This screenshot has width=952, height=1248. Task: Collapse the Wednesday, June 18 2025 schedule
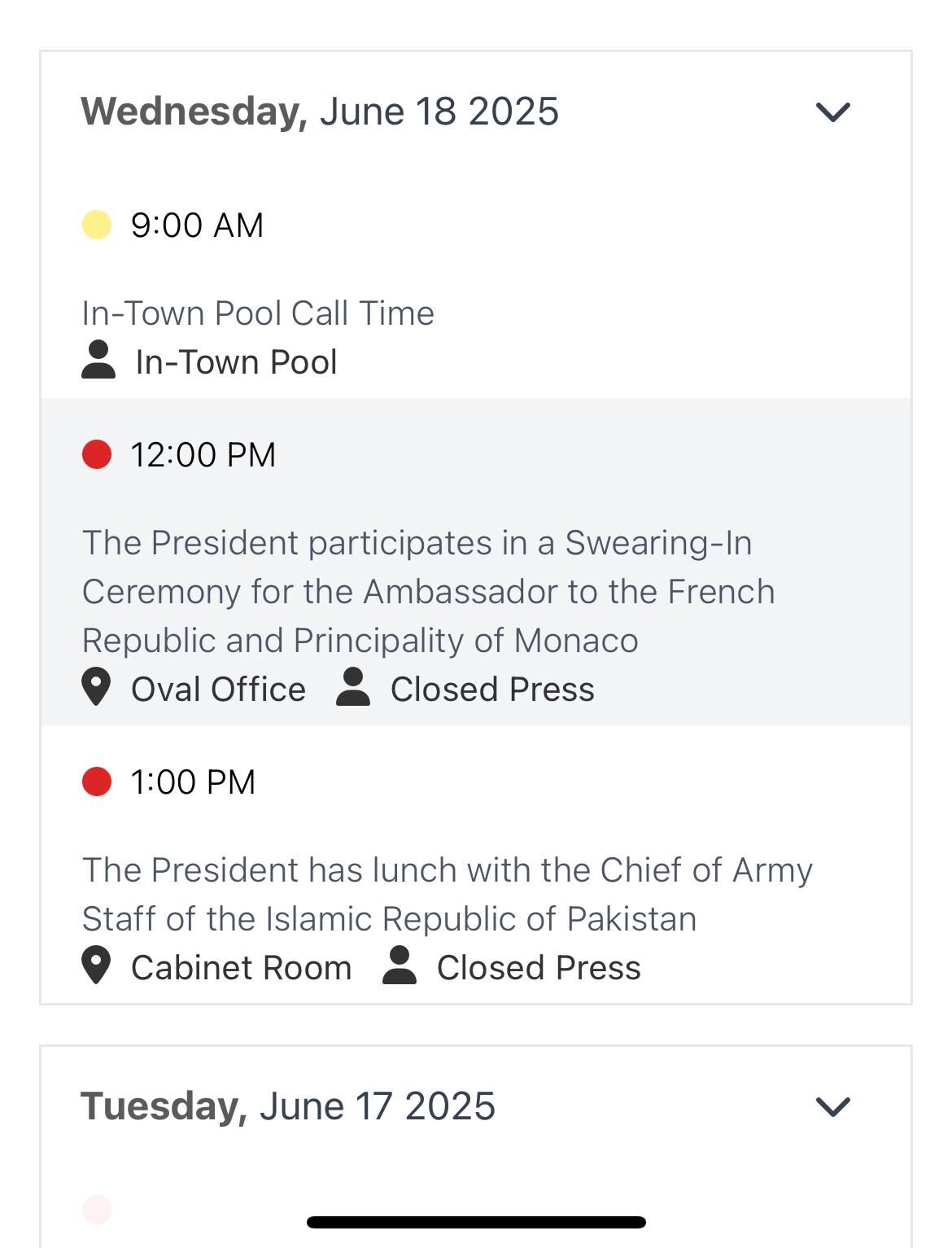[x=832, y=112]
